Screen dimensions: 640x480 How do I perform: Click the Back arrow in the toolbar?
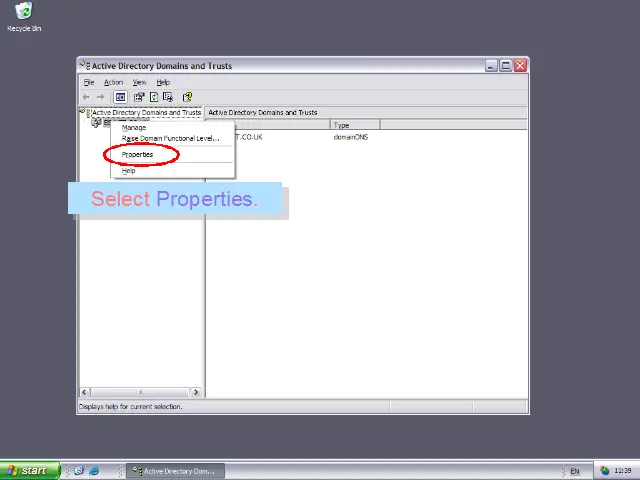coord(86,97)
